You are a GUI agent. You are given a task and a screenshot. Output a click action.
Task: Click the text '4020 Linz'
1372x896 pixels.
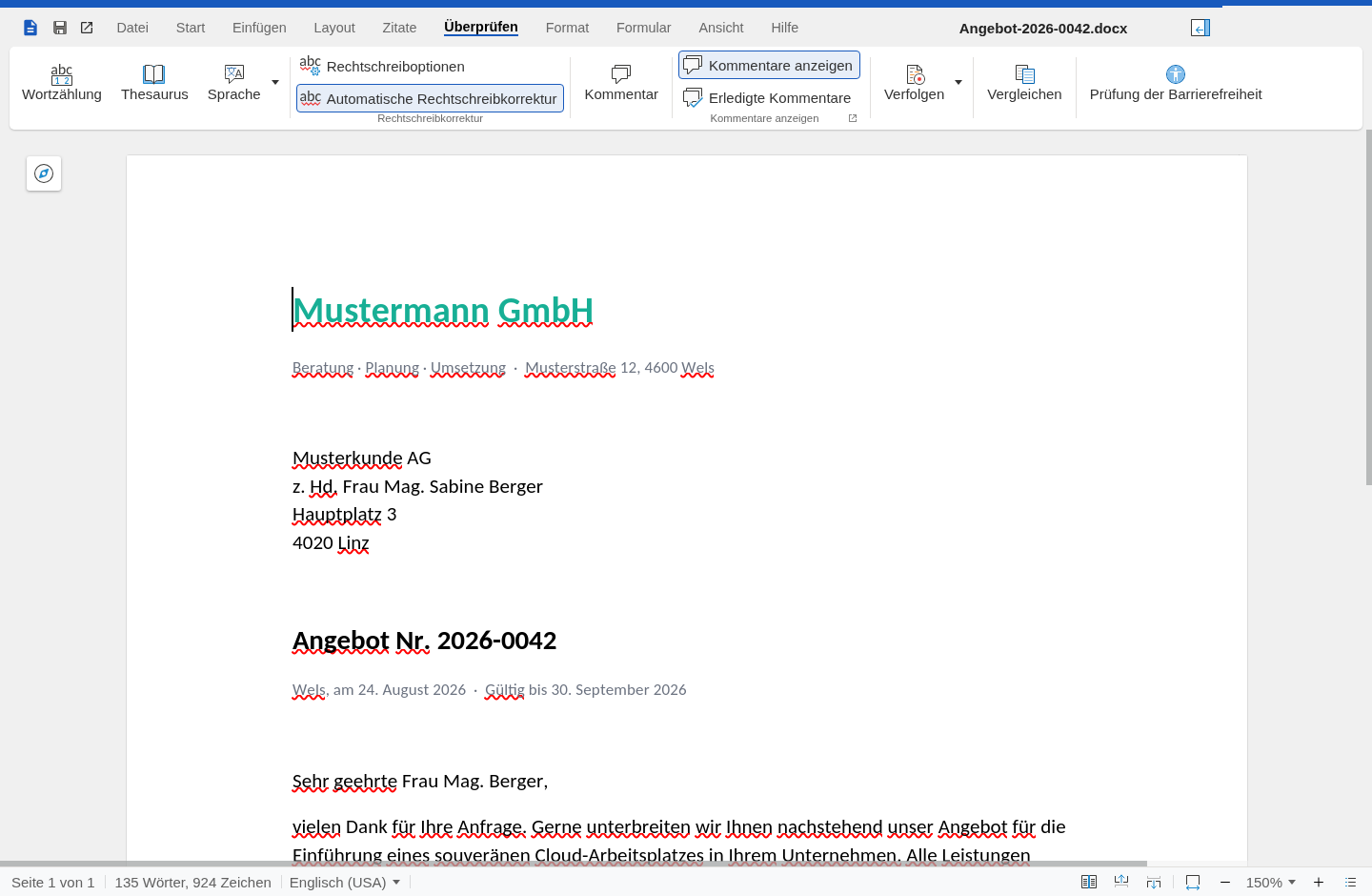(331, 543)
